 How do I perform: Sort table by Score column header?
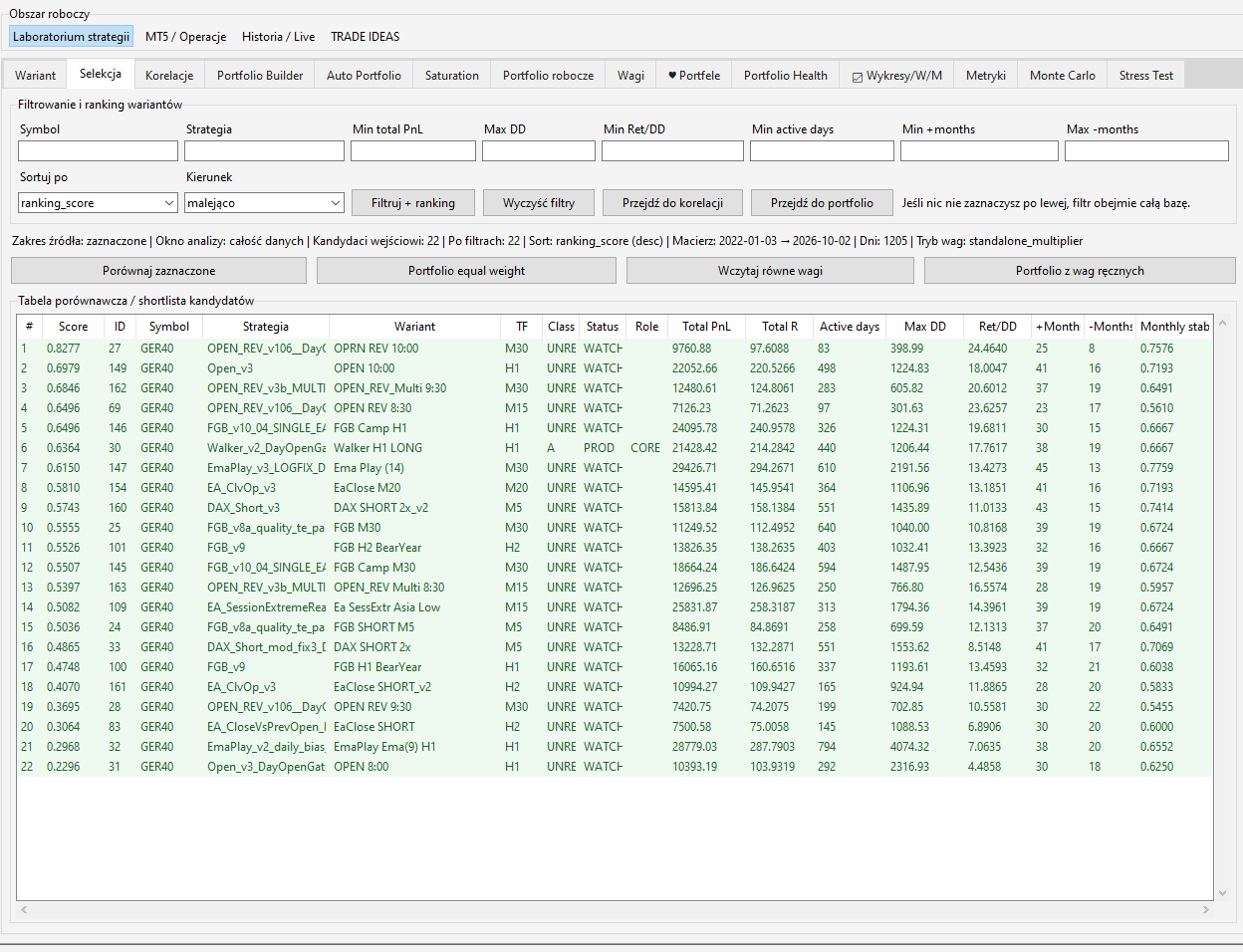[x=73, y=327]
